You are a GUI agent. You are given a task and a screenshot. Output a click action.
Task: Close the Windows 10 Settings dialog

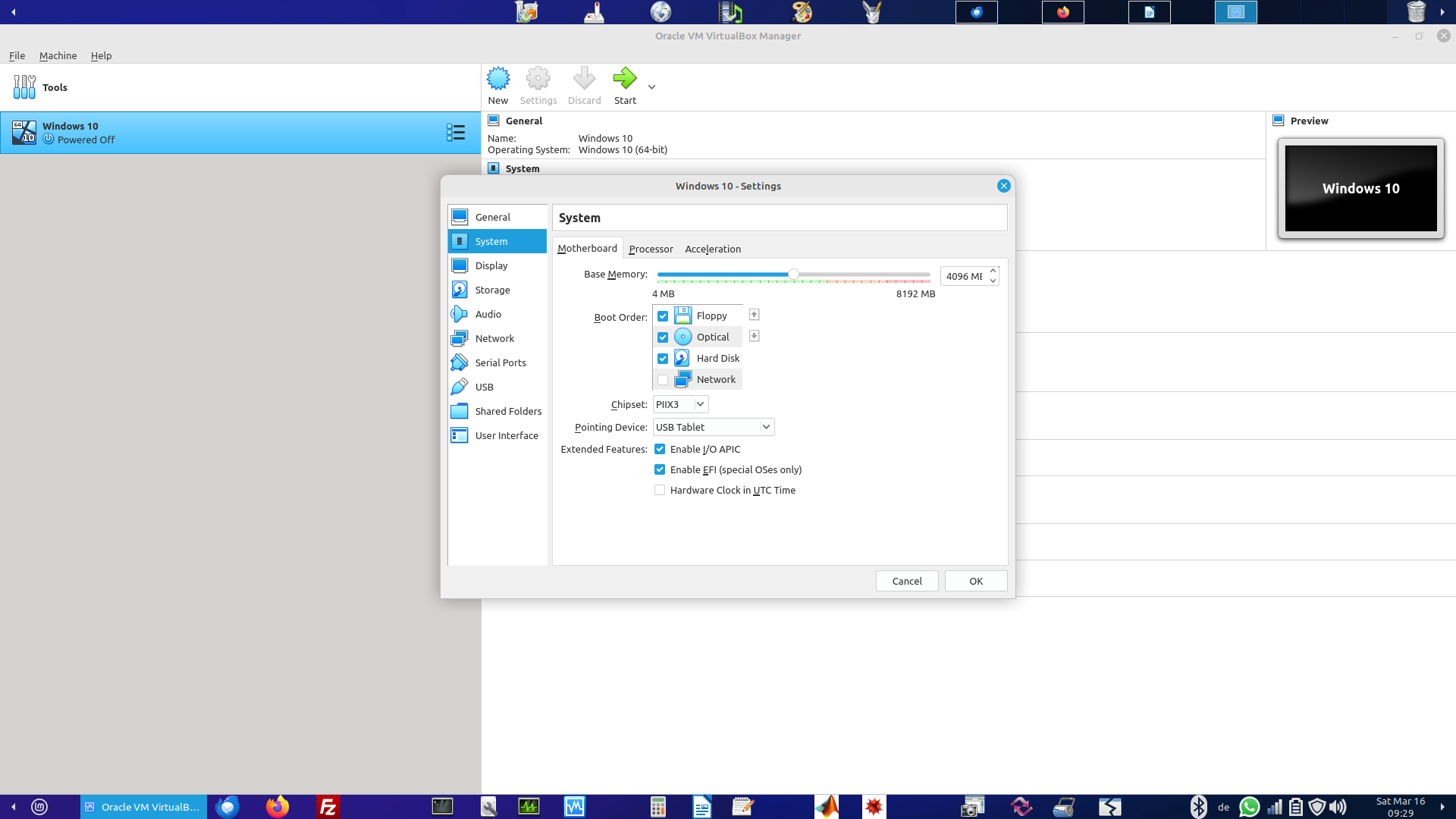(1003, 186)
